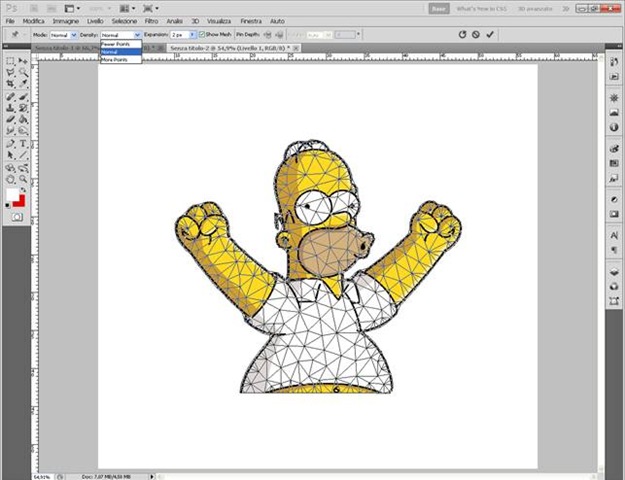Screen dimensions: 625x480
Task: Select the Type tool
Action: pos(23,144)
